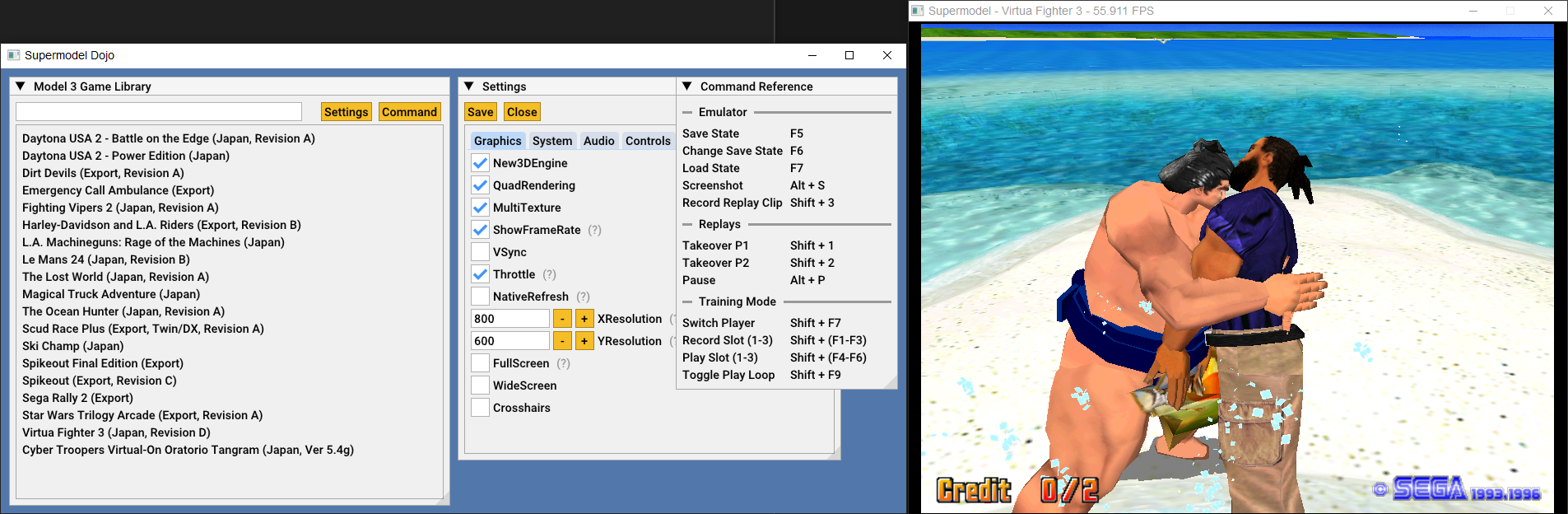Image resolution: width=1568 pixels, height=514 pixels.
Task: Click the Supermodel Virtua Fighter 3 window icon
Action: pyautogui.click(x=918, y=11)
